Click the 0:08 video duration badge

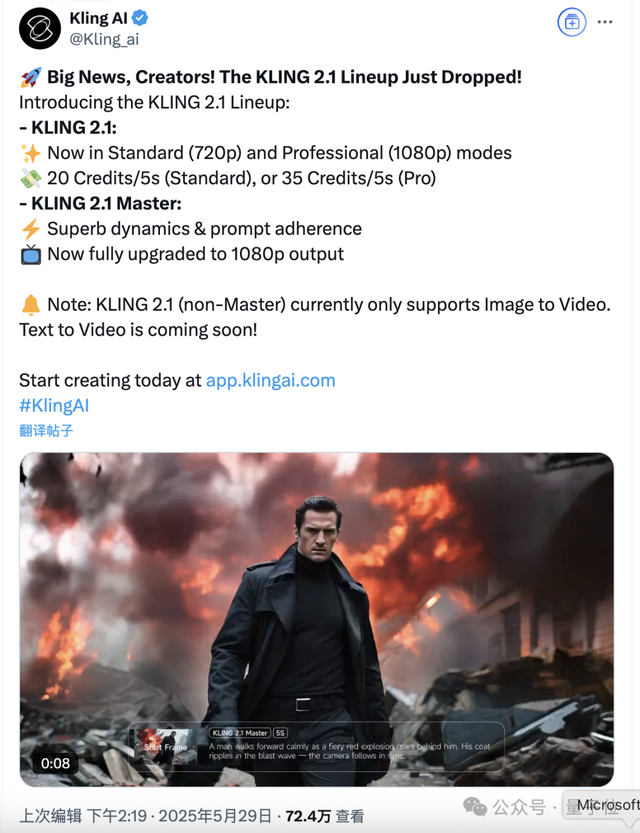point(56,763)
